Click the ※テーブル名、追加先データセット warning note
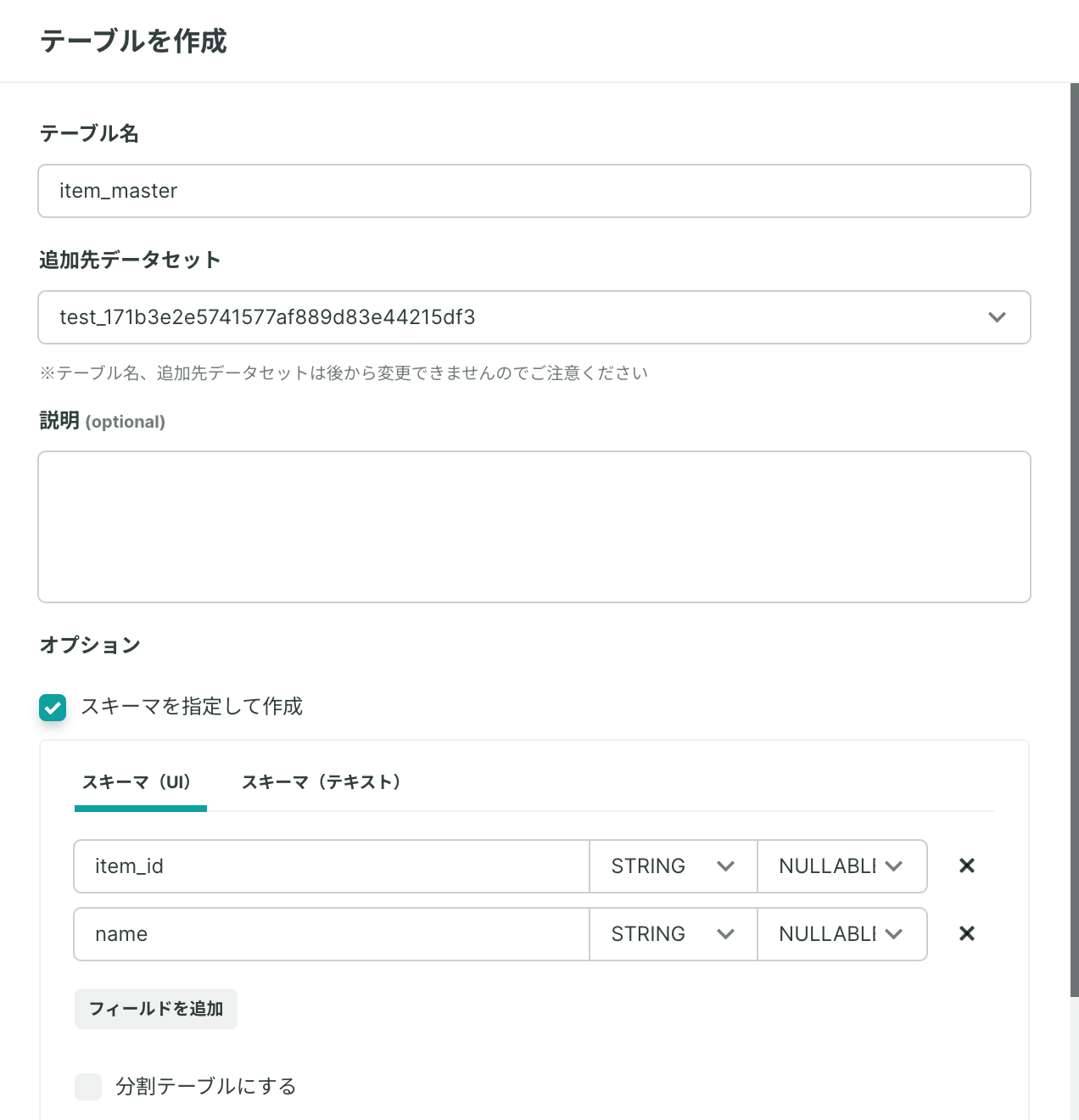1079x1120 pixels. coord(344,372)
